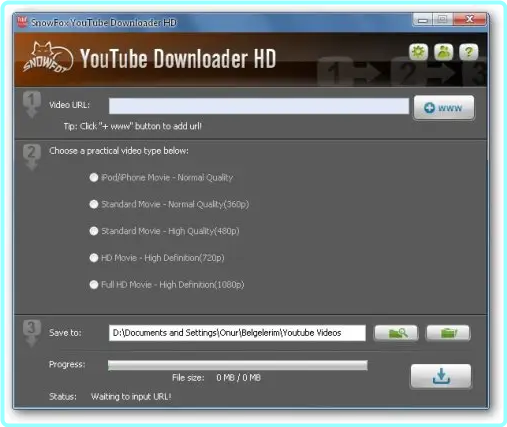The height and width of the screenshot is (427, 507).
Task: Open the output folder with green folder icon
Action: tap(448, 333)
